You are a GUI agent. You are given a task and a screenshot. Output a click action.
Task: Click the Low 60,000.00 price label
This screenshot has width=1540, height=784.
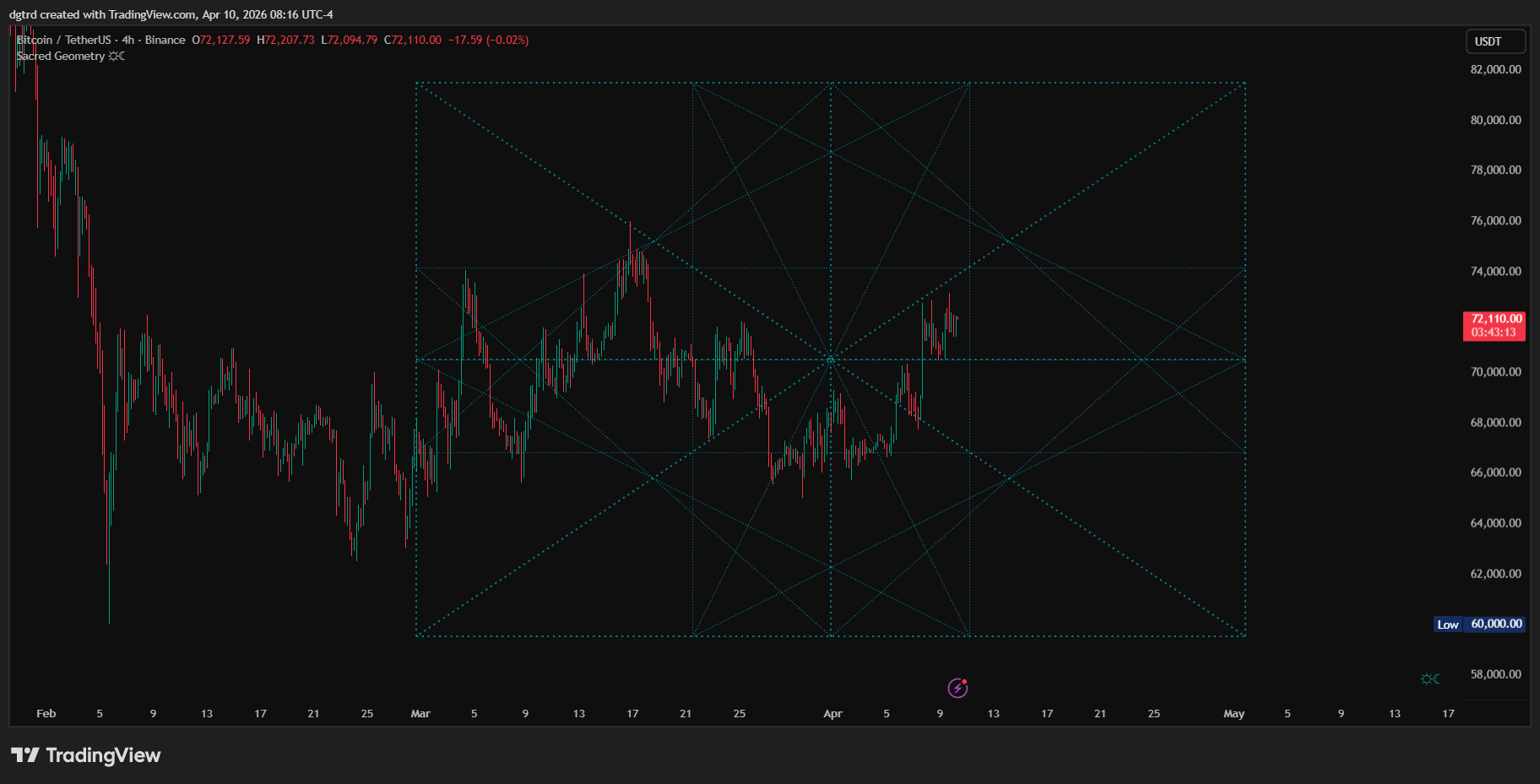1480,624
